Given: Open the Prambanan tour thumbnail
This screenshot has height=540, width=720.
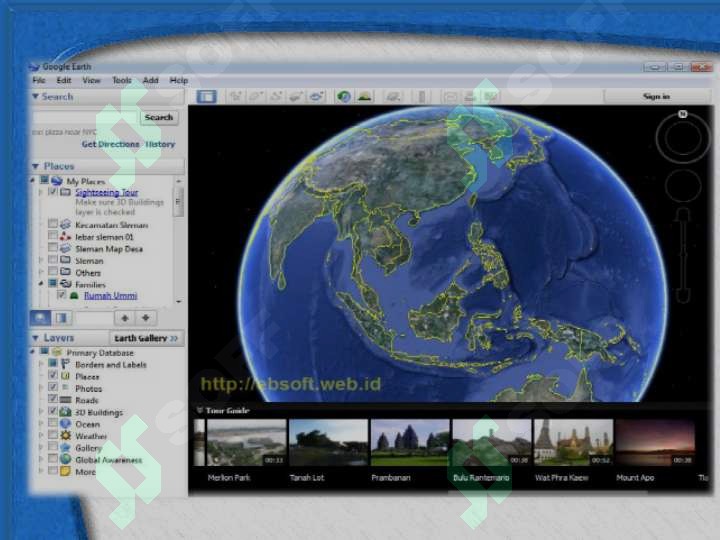Looking at the screenshot, I should click(410, 442).
